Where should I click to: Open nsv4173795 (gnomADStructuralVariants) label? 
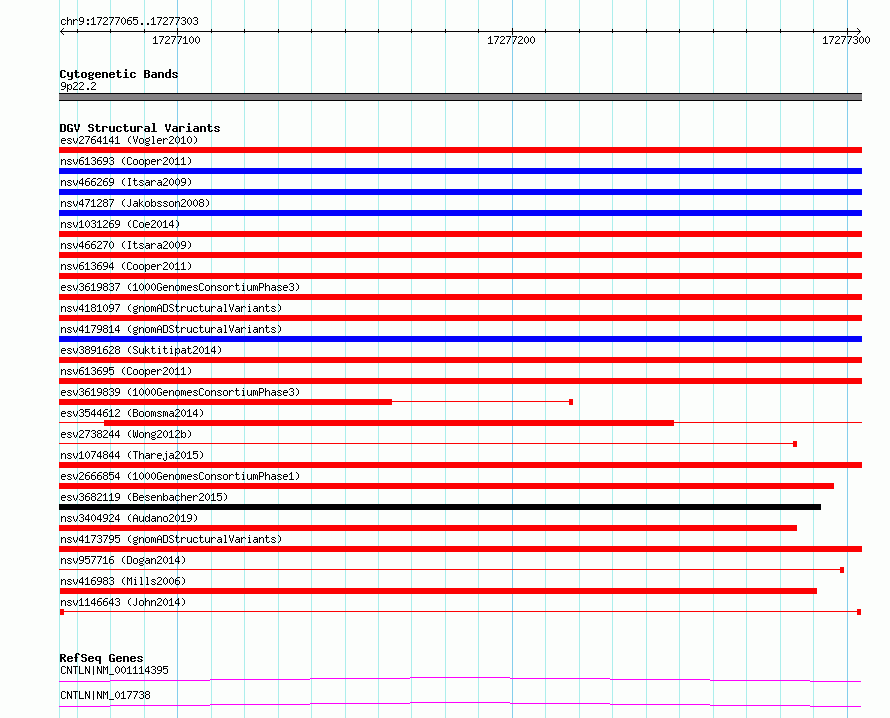coord(171,539)
